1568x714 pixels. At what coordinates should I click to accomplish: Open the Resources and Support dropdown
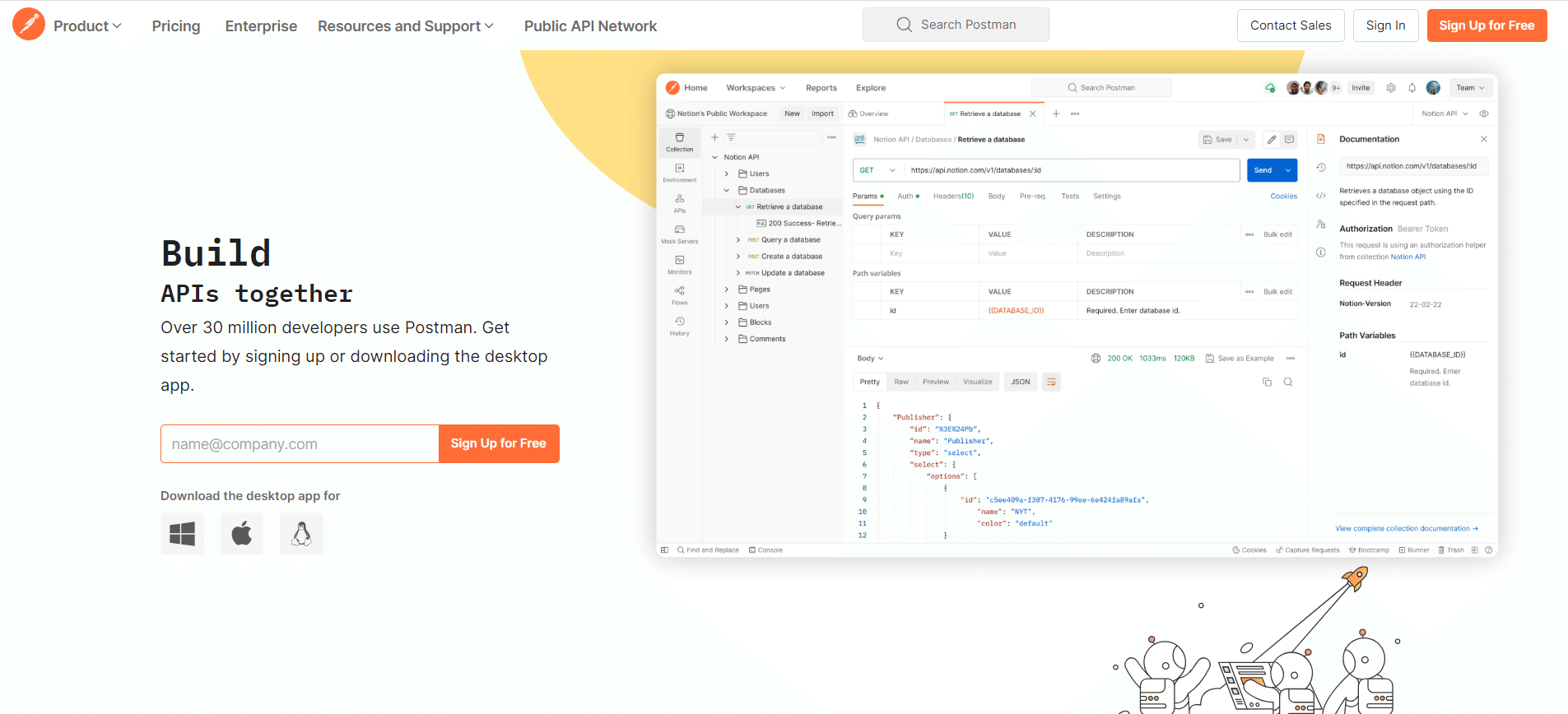406,25
